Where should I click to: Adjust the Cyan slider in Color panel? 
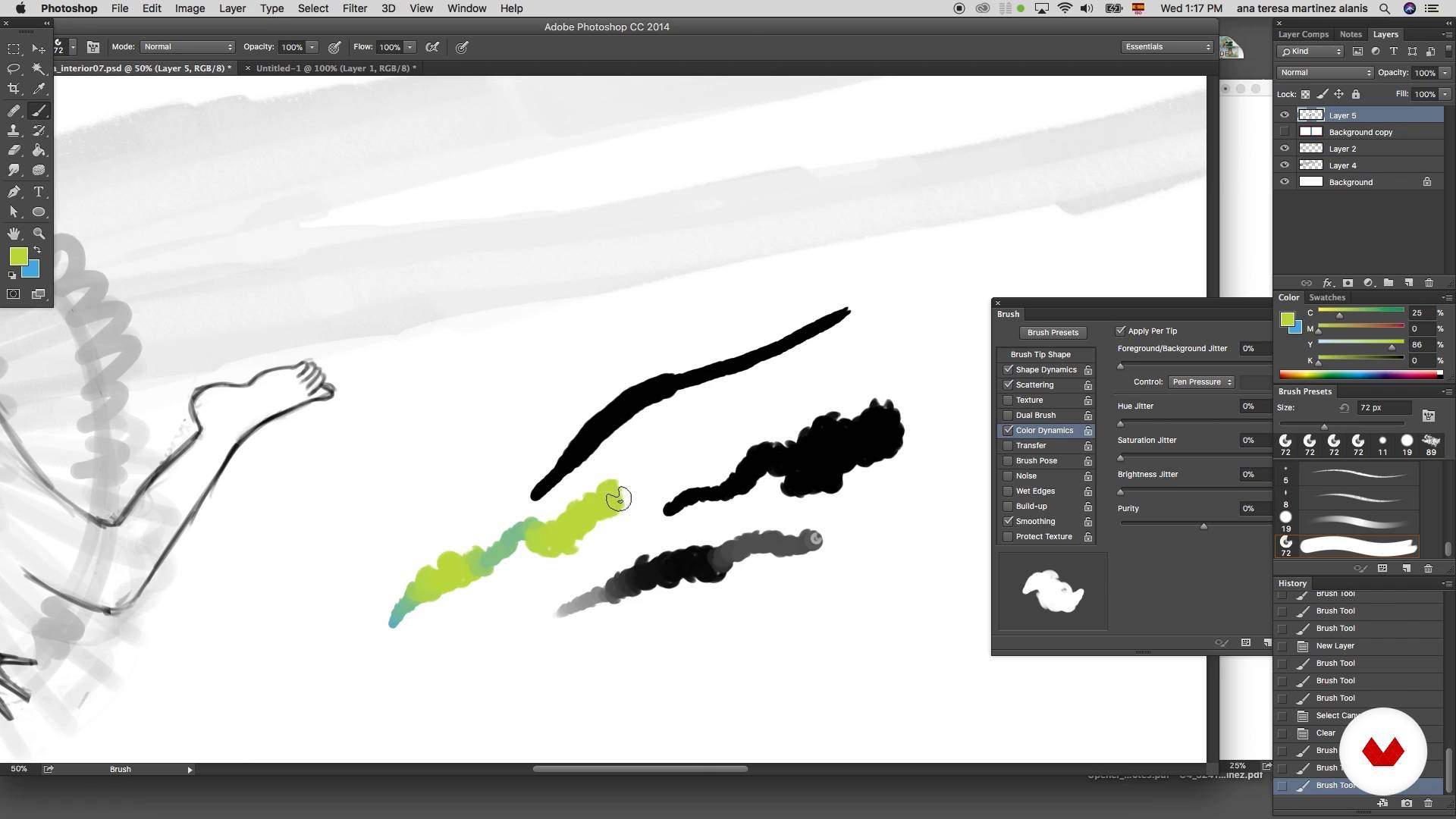[x=1339, y=315]
